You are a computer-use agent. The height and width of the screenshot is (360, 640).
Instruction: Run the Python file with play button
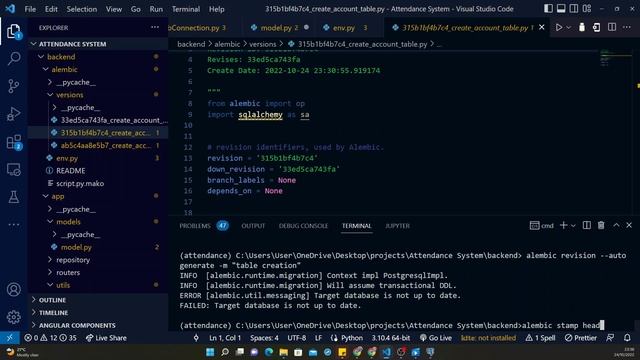coord(559,27)
